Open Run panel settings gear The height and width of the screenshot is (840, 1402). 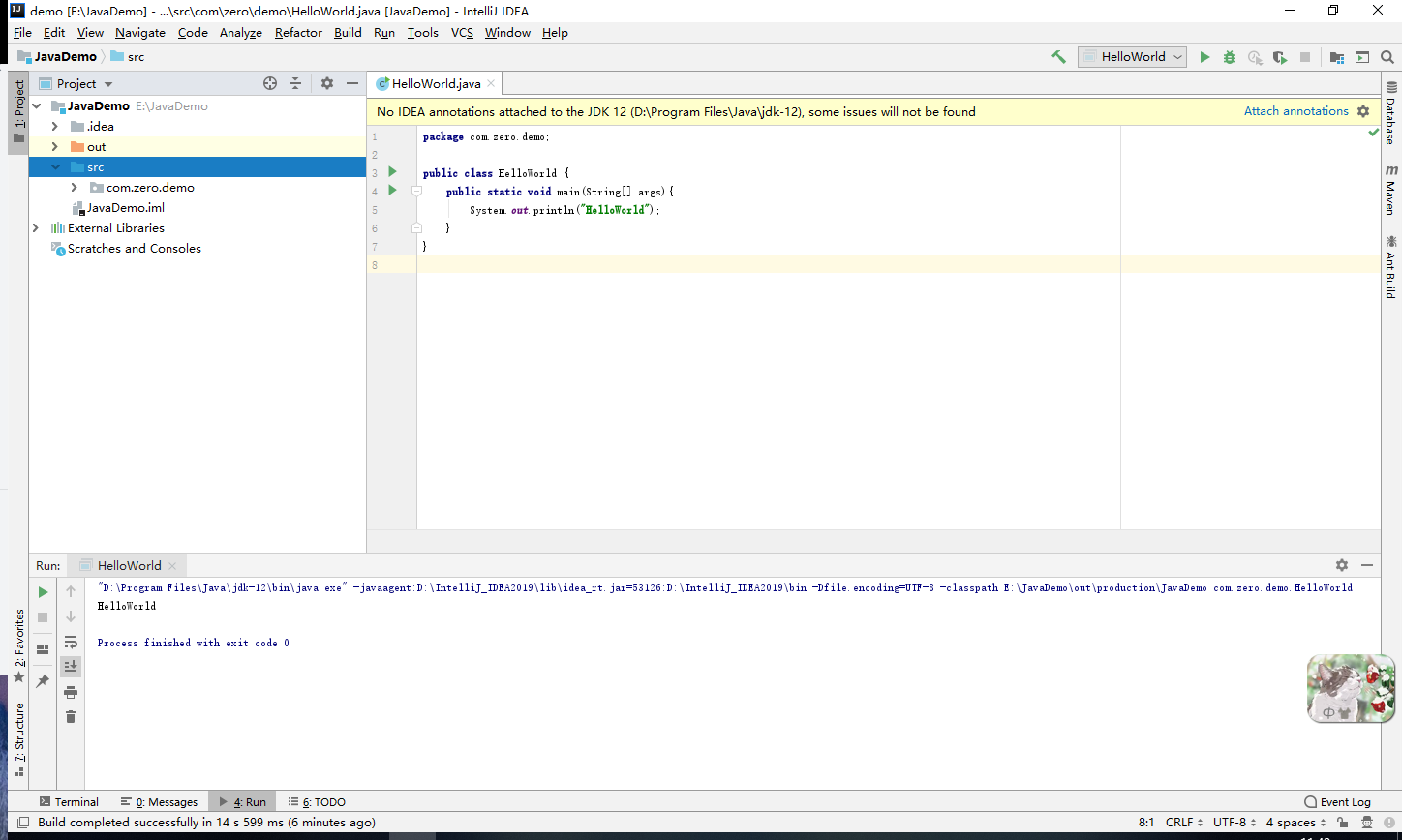click(1341, 565)
